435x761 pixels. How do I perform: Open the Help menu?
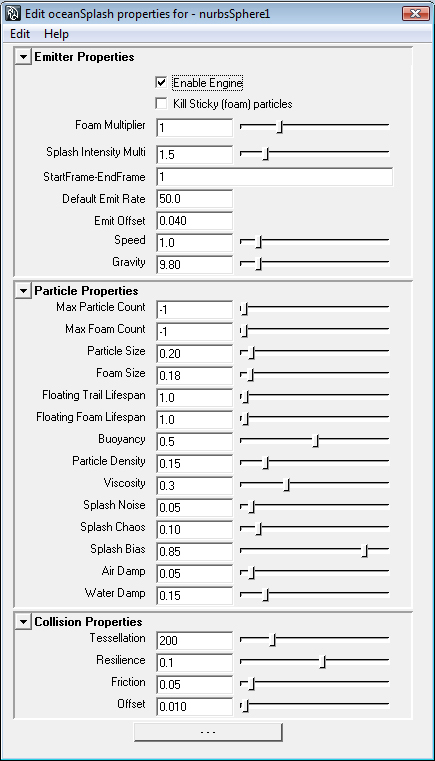coord(56,34)
